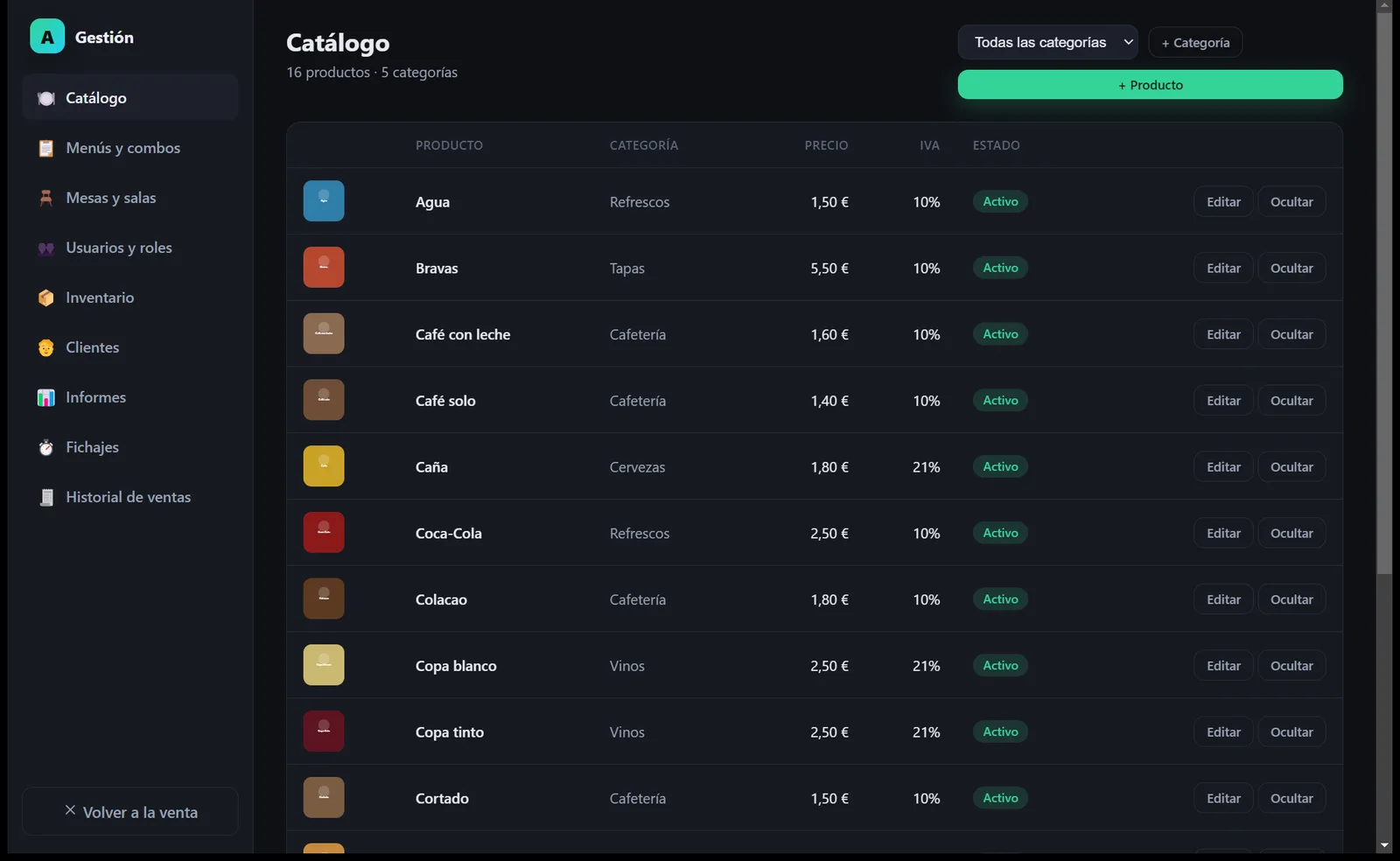Select the Fichajes clock icon
The width and height of the screenshot is (1400, 861).
(x=46, y=447)
